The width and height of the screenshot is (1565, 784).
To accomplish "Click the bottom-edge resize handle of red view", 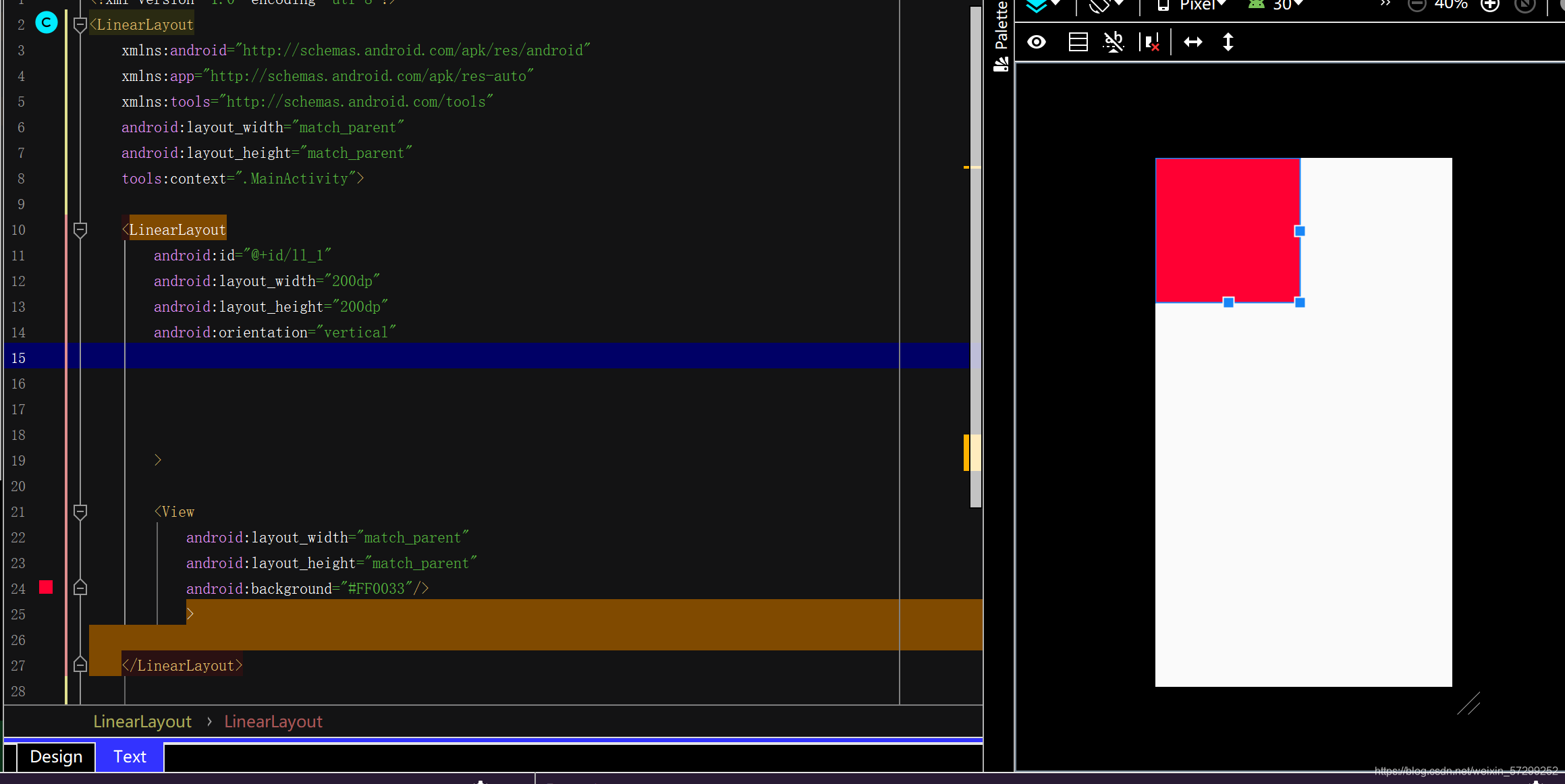I will point(1228,302).
